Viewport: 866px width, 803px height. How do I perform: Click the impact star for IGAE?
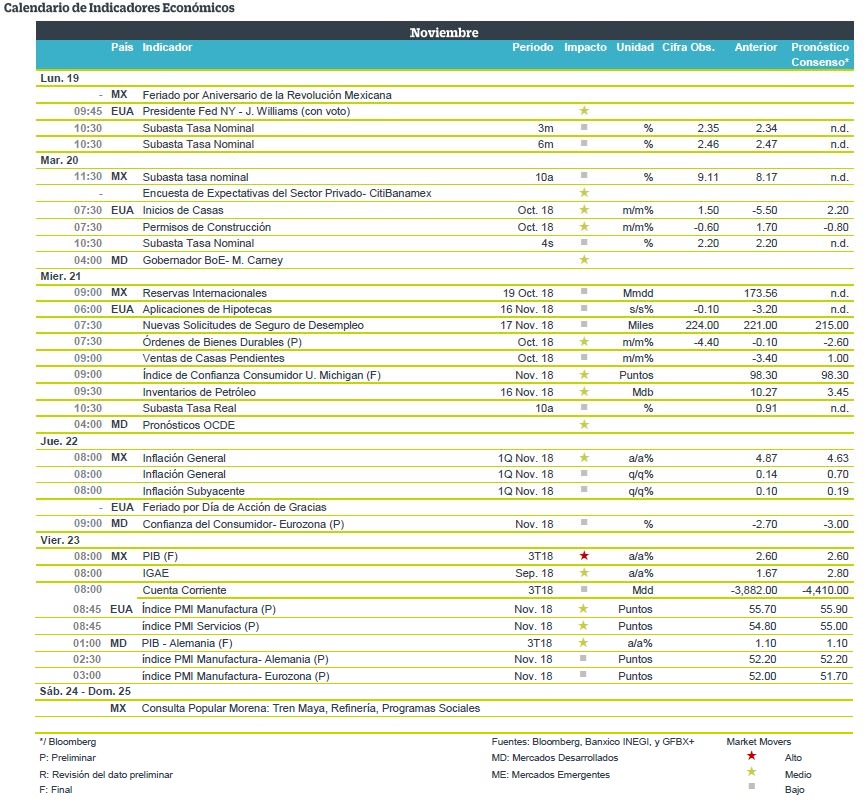pyautogui.click(x=584, y=573)
